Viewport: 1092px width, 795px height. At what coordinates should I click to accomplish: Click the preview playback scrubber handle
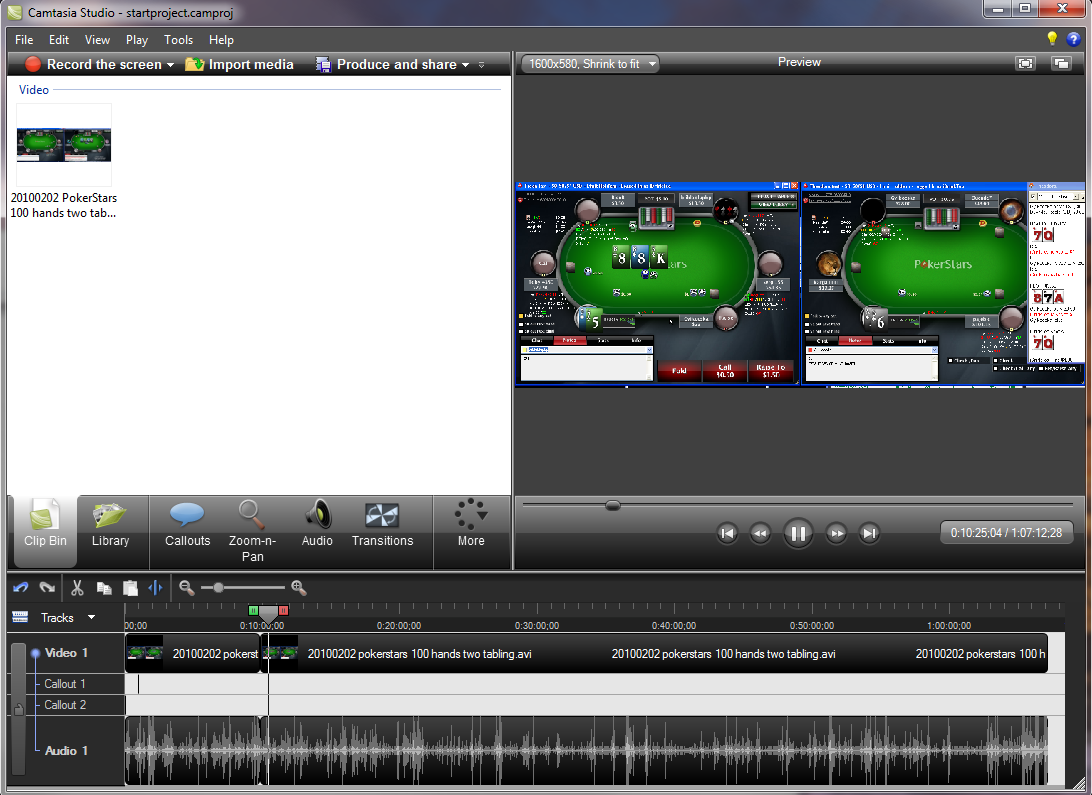click(x=612, y=505)
